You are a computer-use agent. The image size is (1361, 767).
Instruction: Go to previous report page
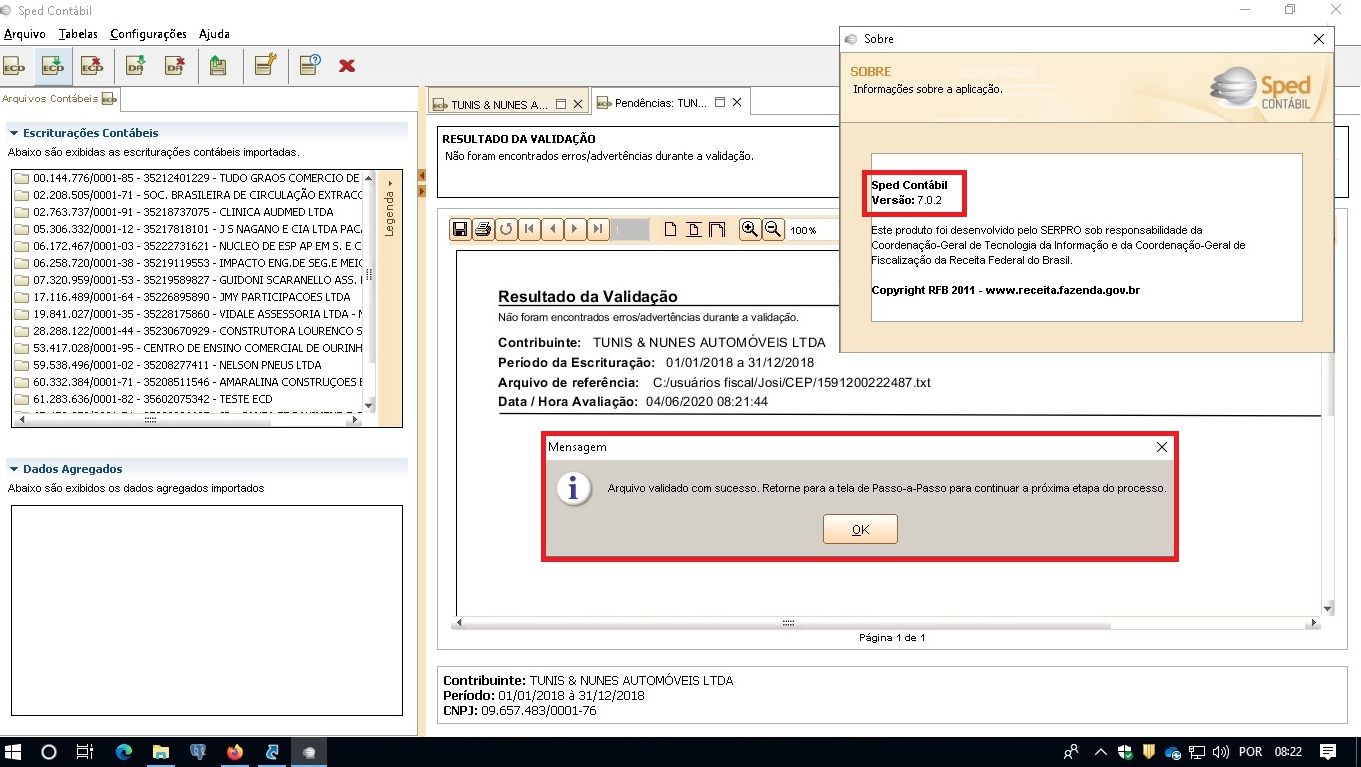coord(552,230)
